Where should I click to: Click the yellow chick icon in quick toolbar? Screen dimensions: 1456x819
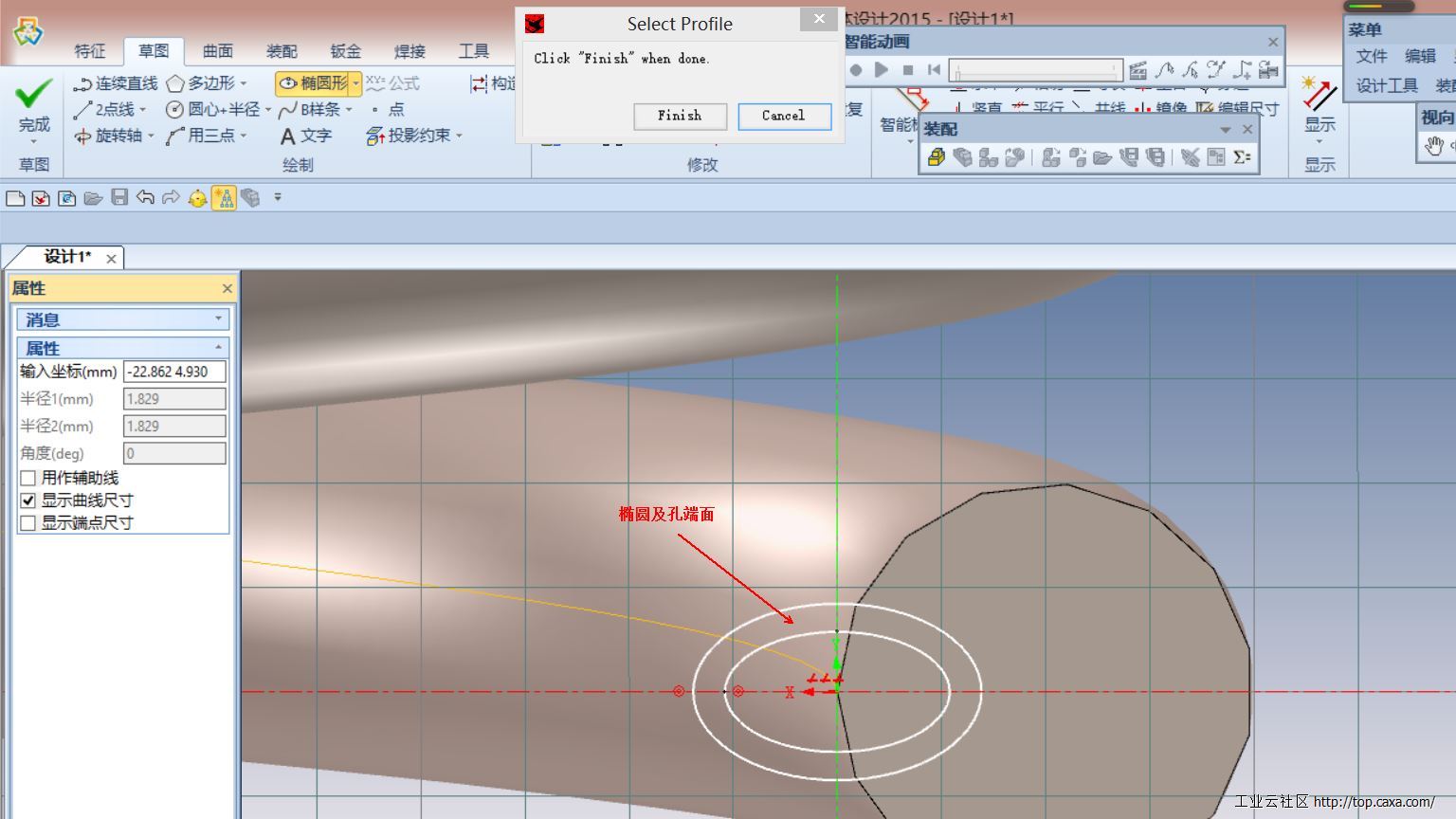pos(197,197)
